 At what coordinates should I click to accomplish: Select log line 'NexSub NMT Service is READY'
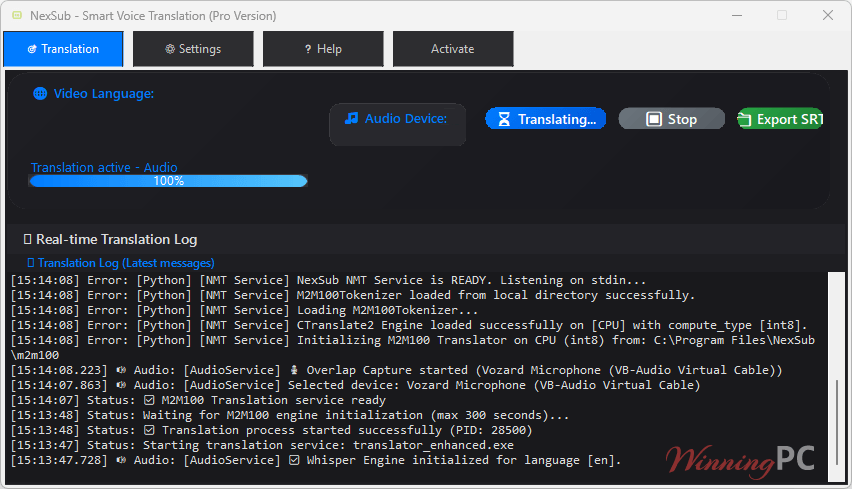tap(328, 280)
